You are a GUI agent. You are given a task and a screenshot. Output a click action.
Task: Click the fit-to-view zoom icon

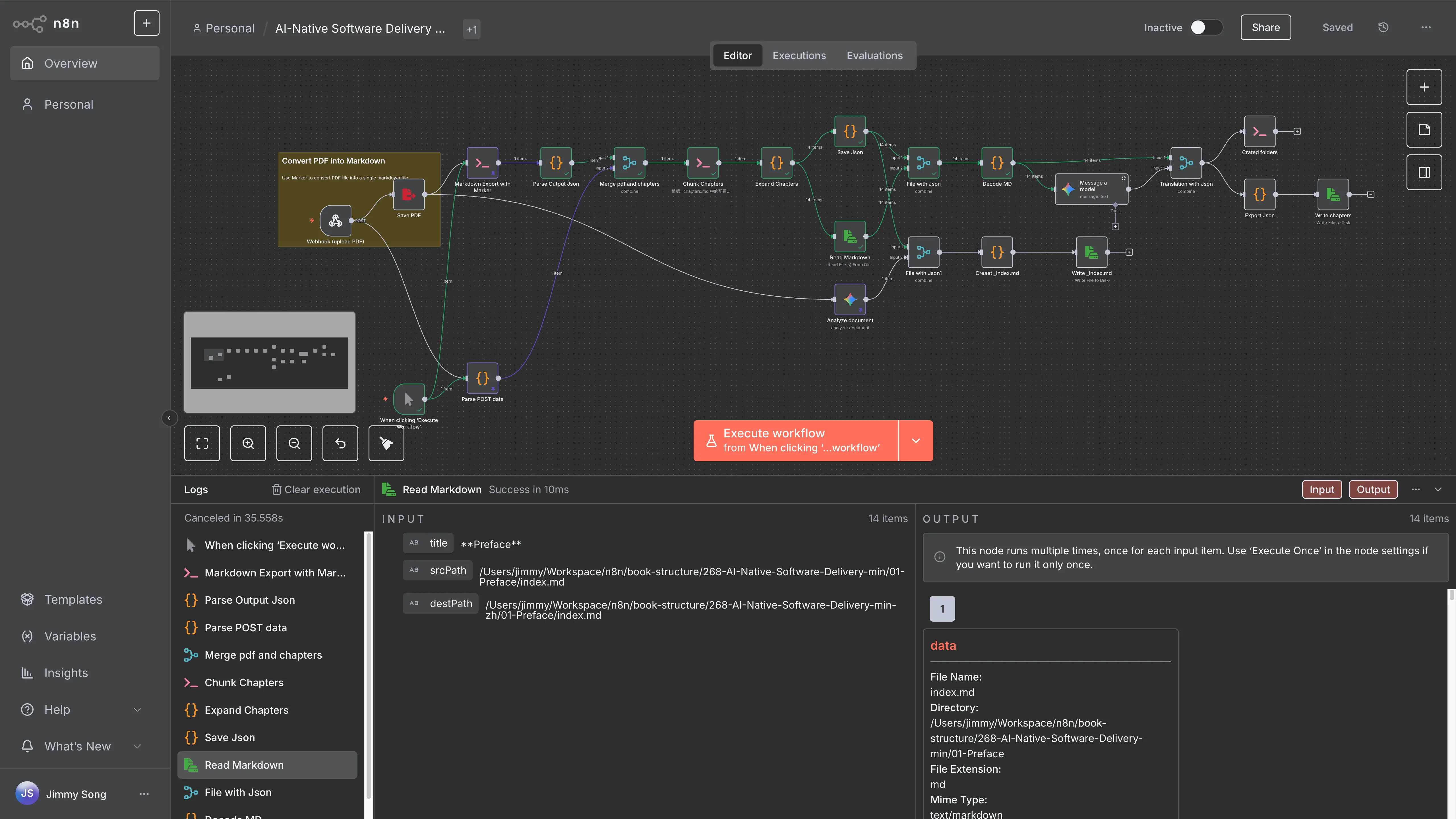pyautogui.click(x=202, y=443)
